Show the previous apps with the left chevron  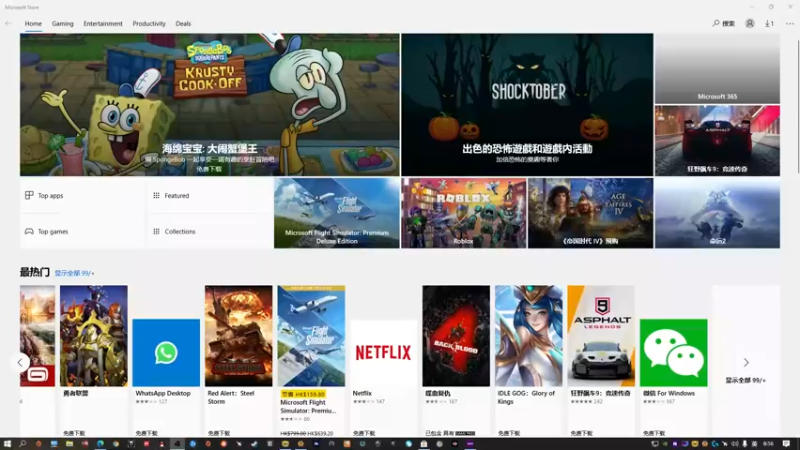click(20, 363)
